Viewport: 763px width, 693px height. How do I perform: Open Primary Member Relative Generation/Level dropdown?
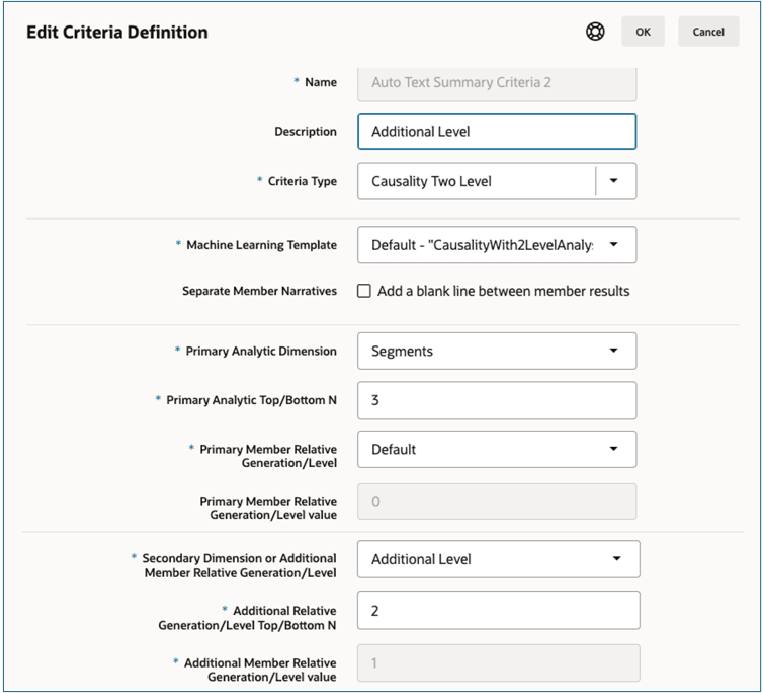[496, 449]
